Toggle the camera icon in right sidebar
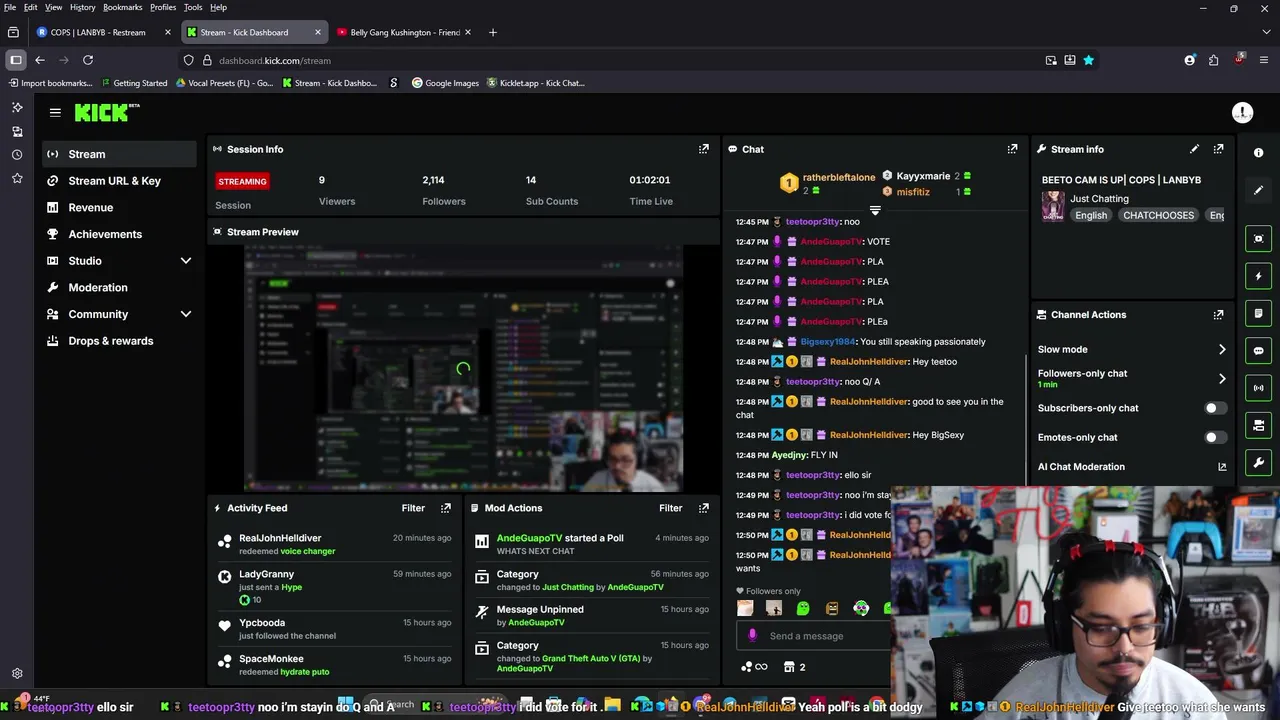Image resolution: width=1280 pixels, height=720 pixels. tap(1259, 425)
